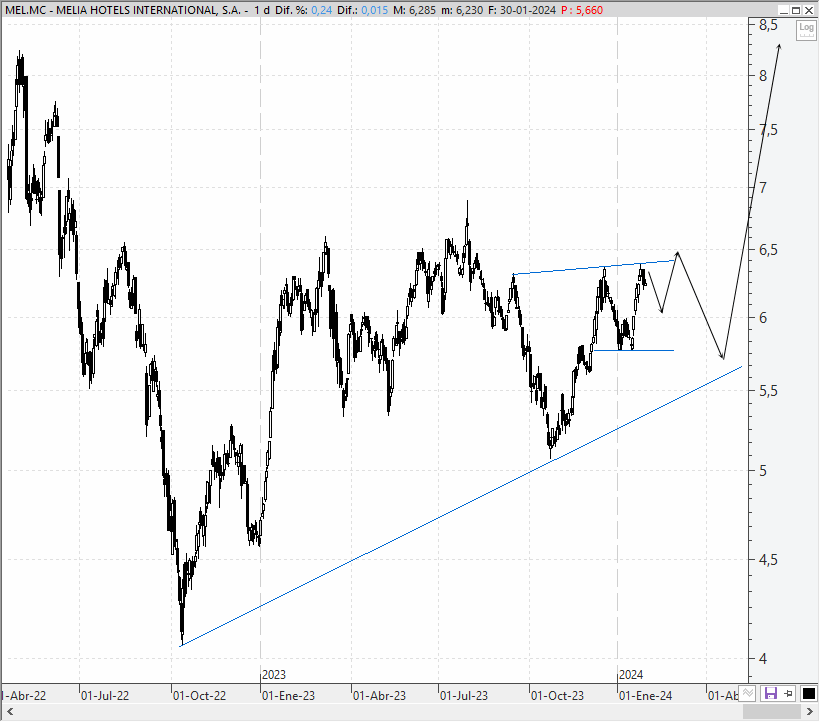Click the 6,5 price axis label

pyautogui.click(x=768, y=249)
